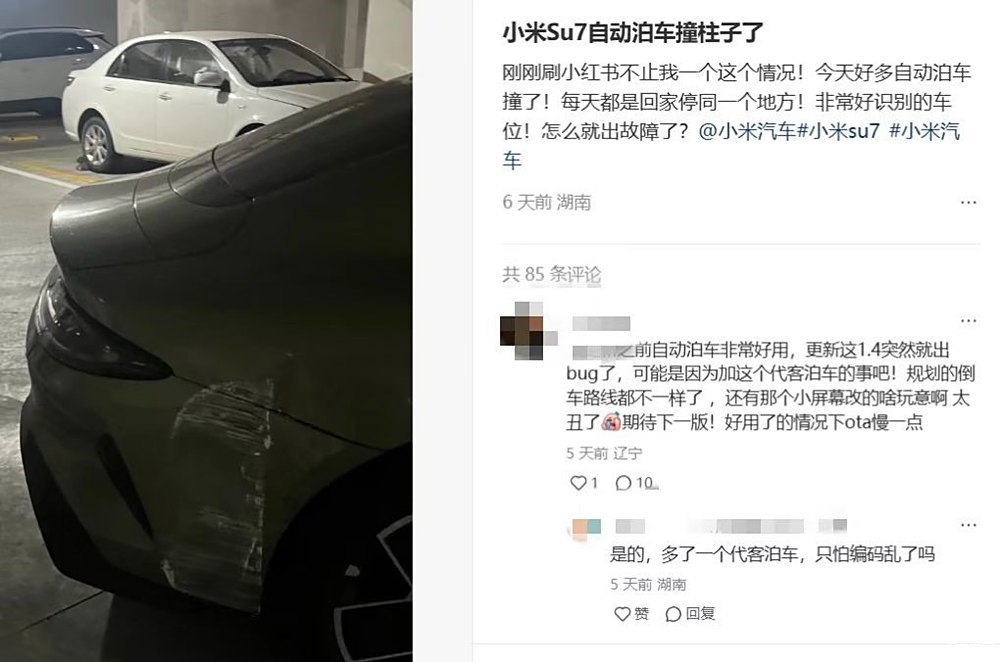Open the reply author's small avatar
The image size is (1000, 662).
[x=586, y=527]
